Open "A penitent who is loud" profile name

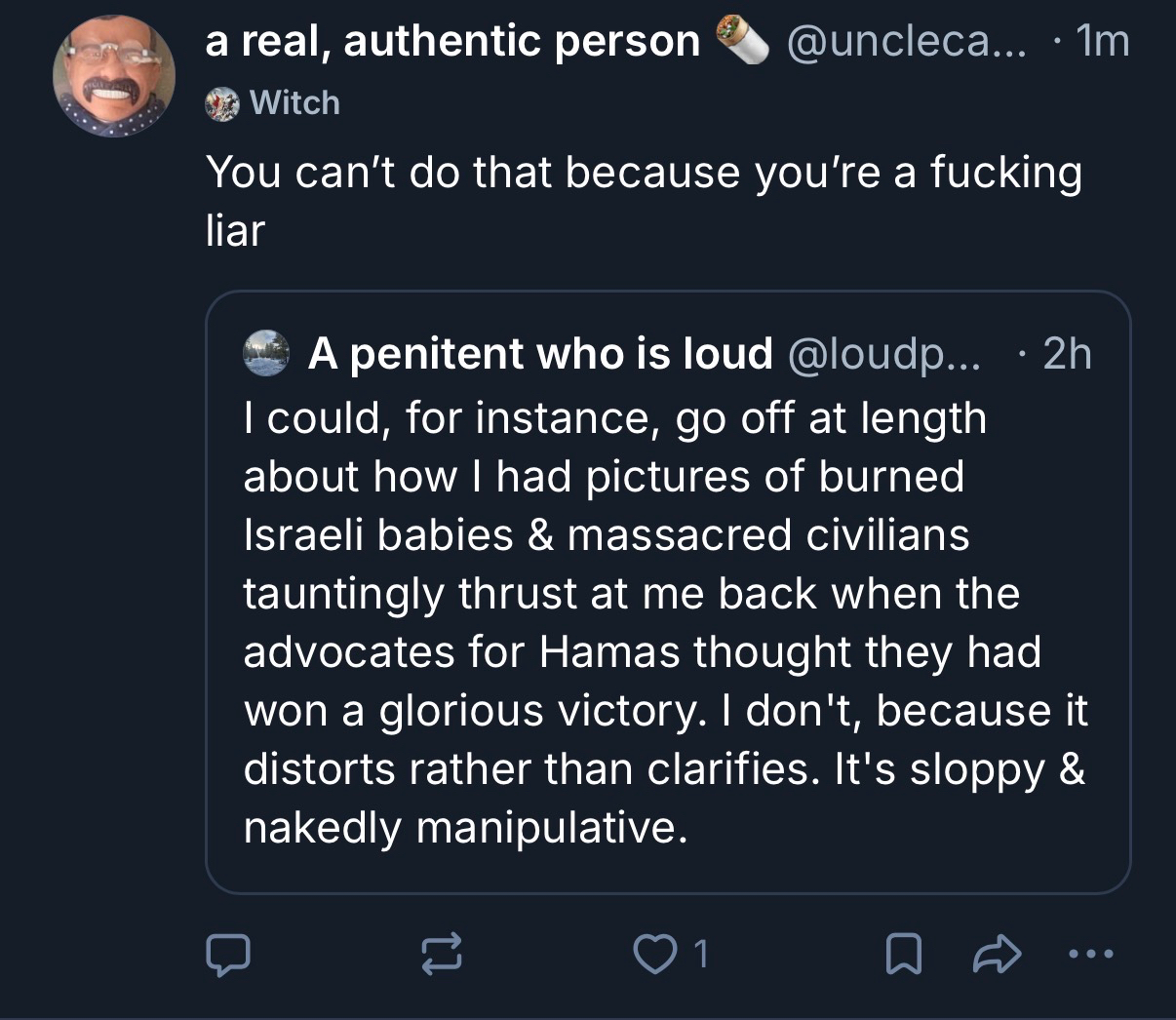tap(540, 353)
